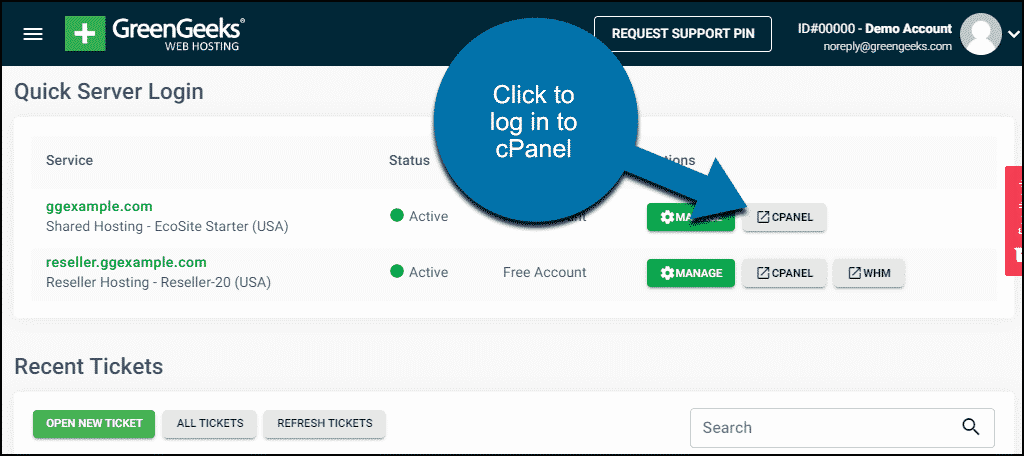This screenshot has height=456, width=1024.
Task: Open the ggexample.com domain link
Action: pyautogui.click(x=99, y=206)
